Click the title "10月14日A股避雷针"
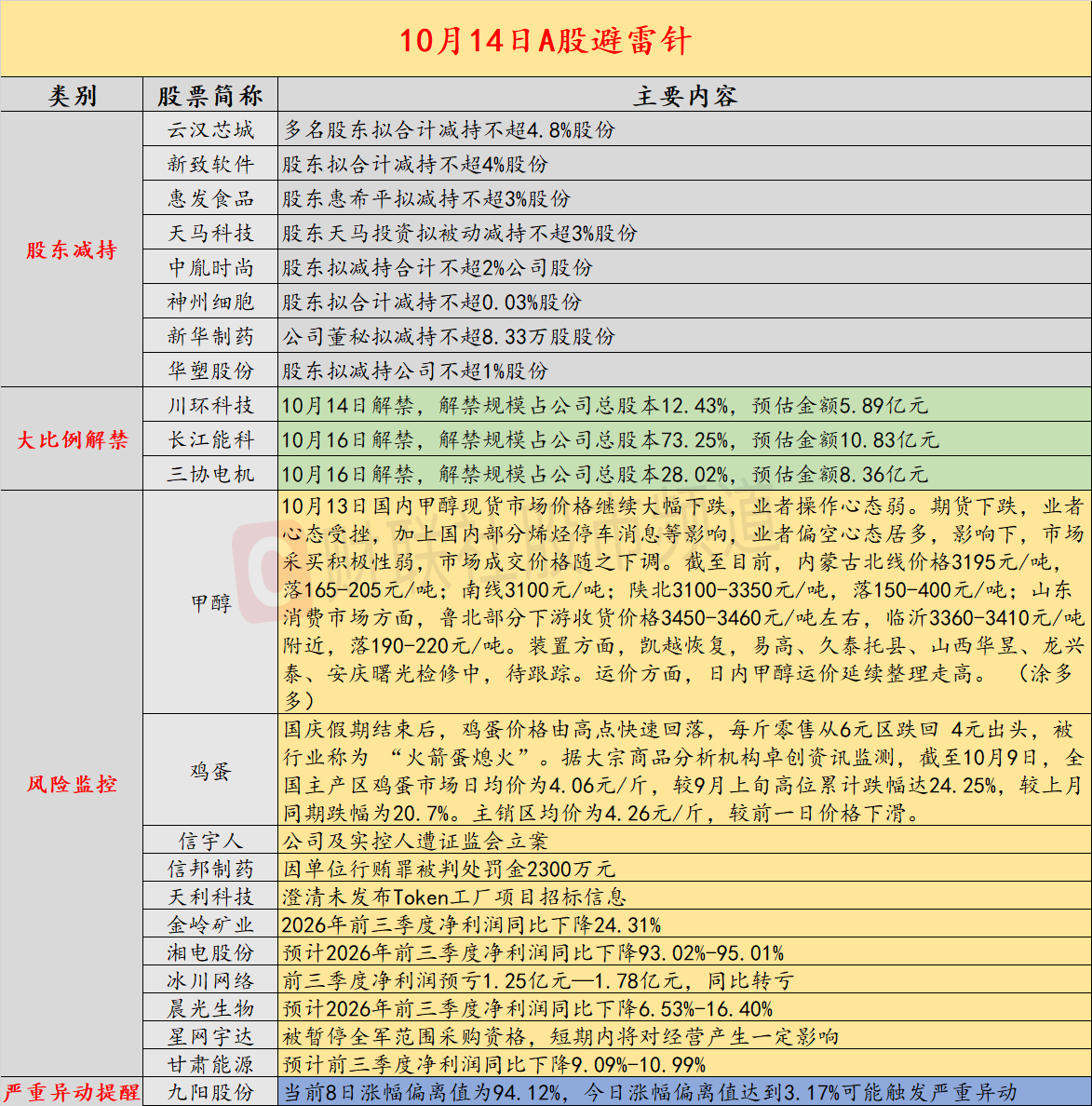Image resolution: width=1092 pixels, height=1106 pixels. pyautogui.click(x=546, y=39)
